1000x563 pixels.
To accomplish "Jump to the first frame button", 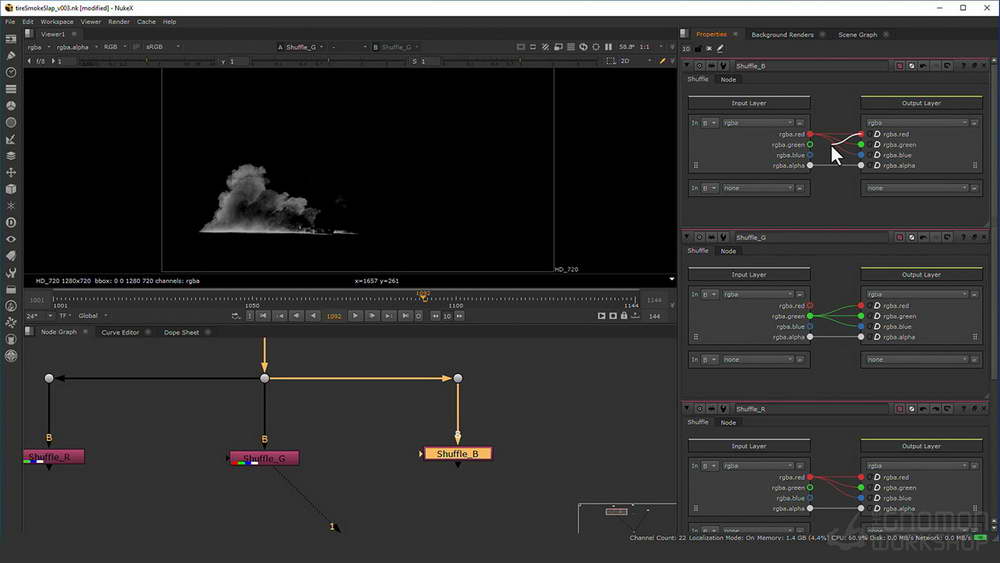I will [x=263, y=316].
